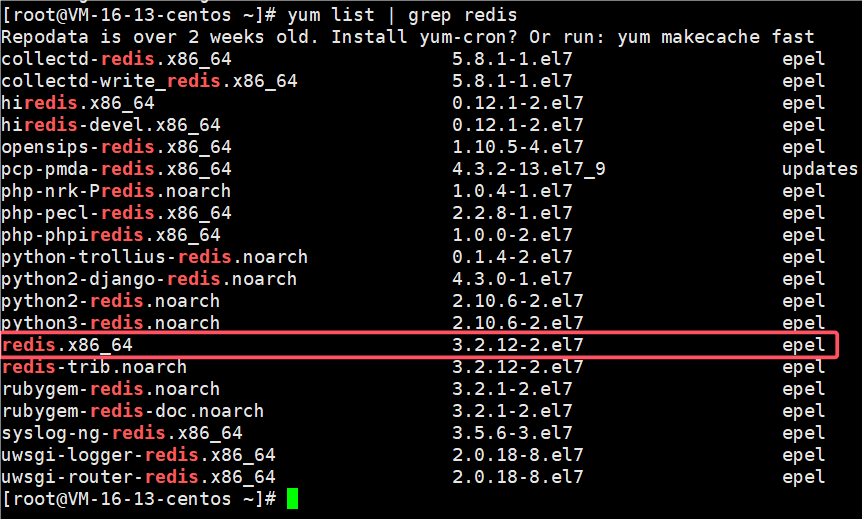Viewport: 863px width, 520px height.
Task: Click the hiredis.x86_64 package name
Action: pos(78,103)
